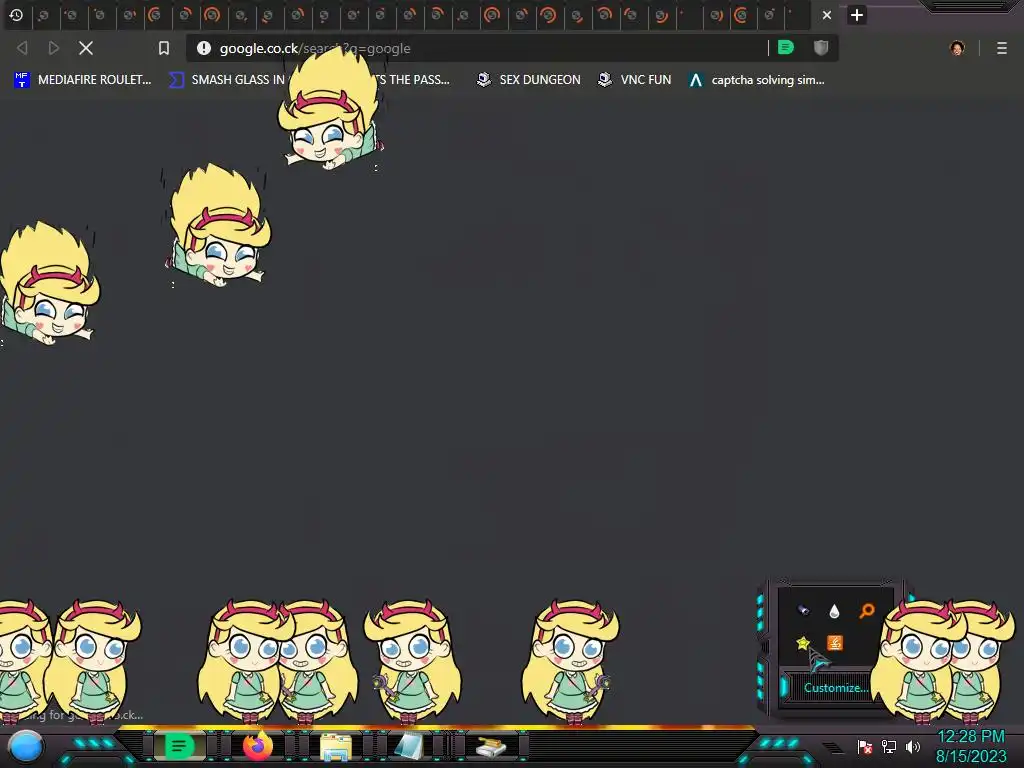Go back to the previous page

(x=22, y=48)
